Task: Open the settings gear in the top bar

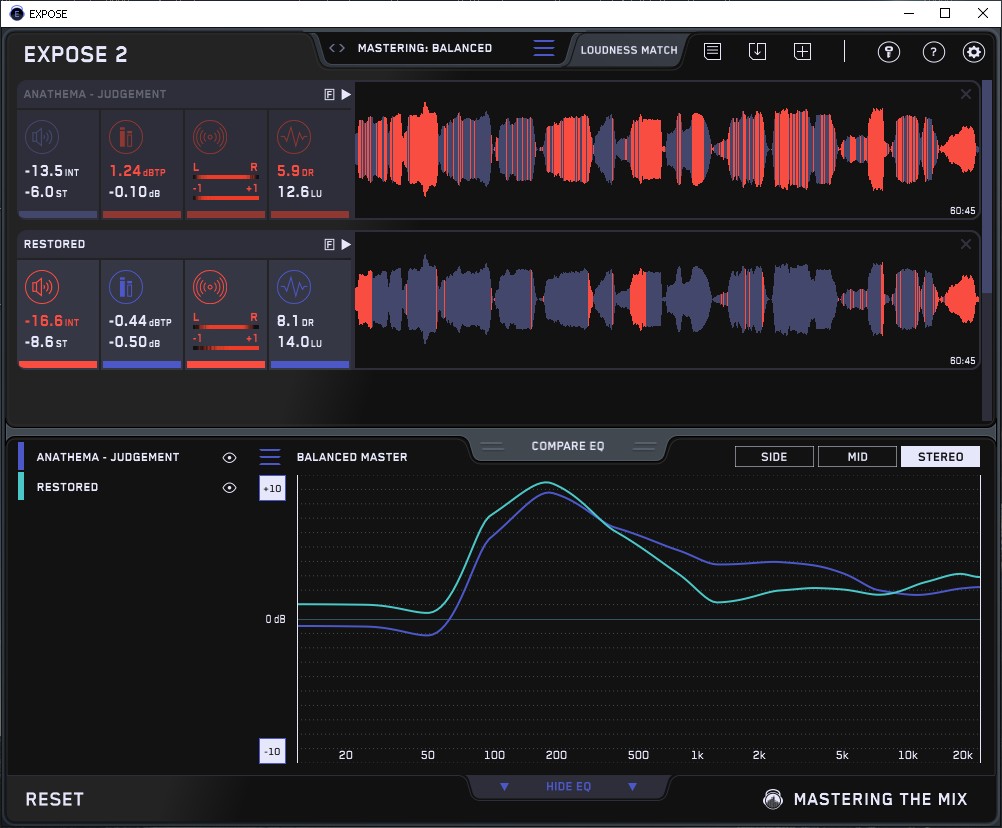Action: click(973, 52)
